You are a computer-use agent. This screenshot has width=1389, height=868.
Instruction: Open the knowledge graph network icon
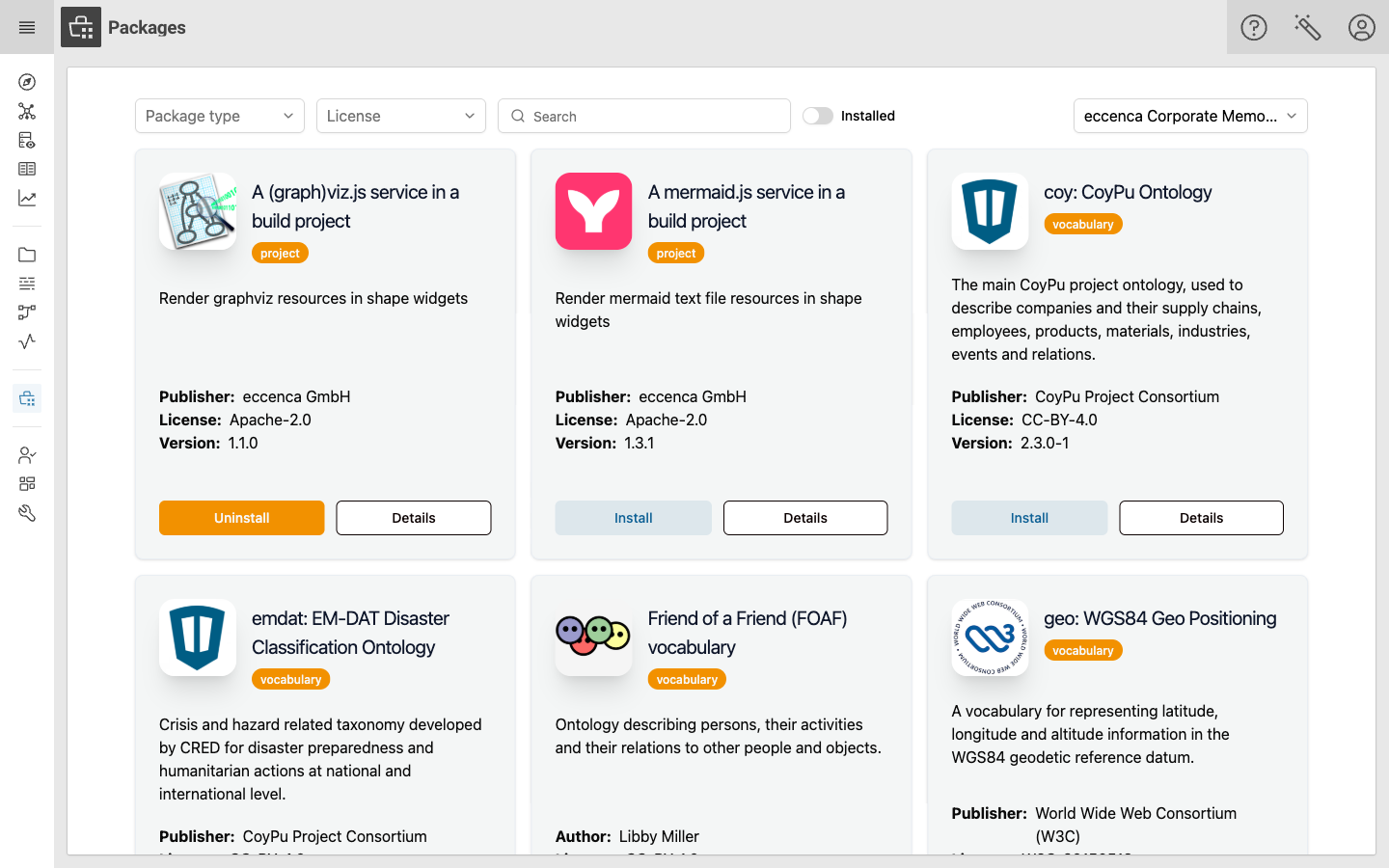[x=27, y=111]
